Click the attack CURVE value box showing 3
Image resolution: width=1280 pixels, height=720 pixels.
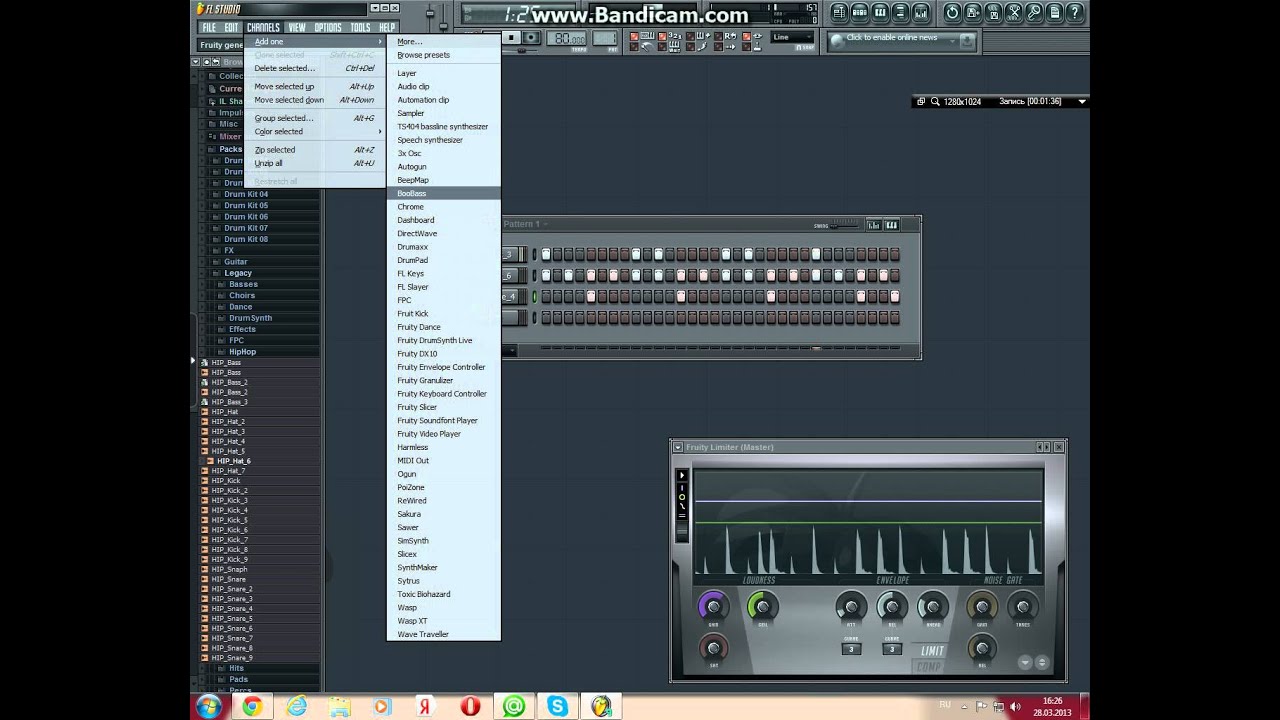(851, 649)
